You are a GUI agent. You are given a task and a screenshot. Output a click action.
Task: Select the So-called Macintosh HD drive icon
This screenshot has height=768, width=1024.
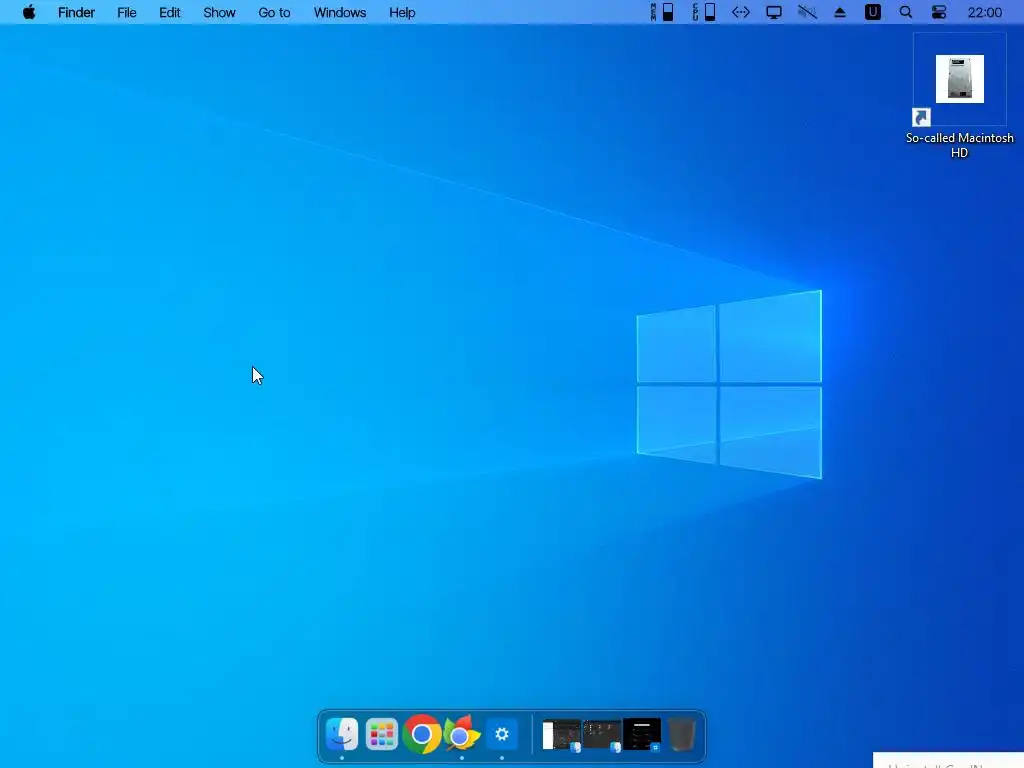959,79
